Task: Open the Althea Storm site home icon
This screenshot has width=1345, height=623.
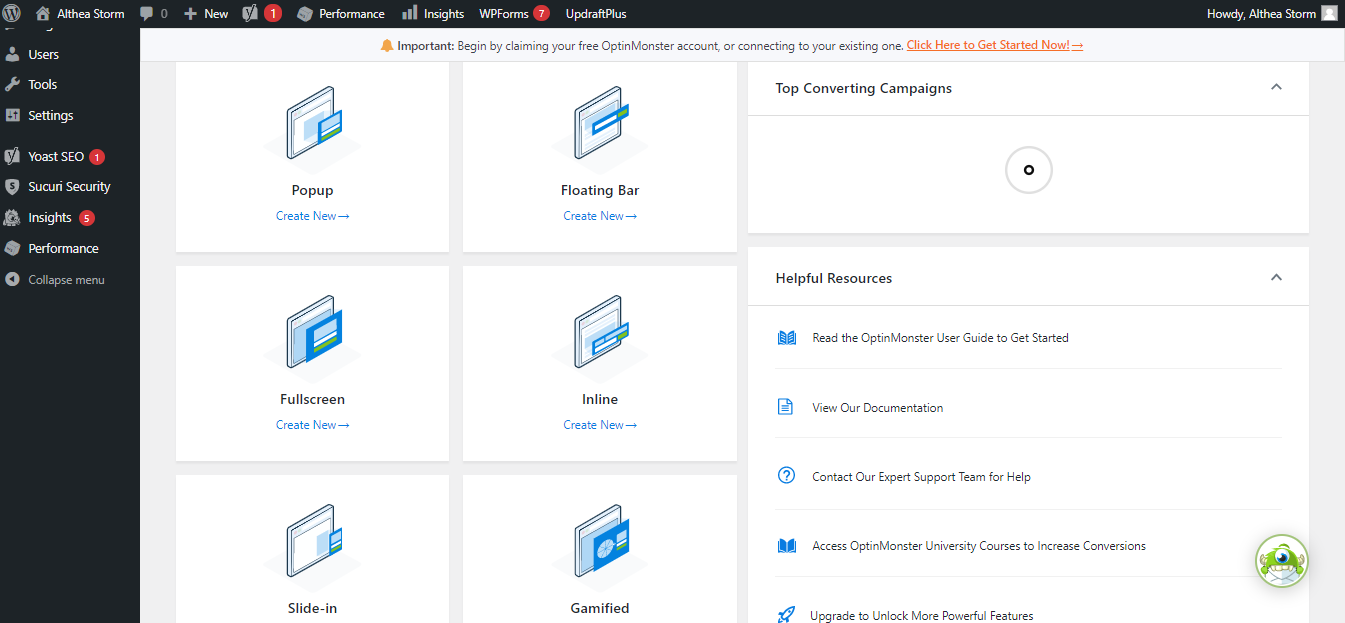Action: (x=42, y=14)
